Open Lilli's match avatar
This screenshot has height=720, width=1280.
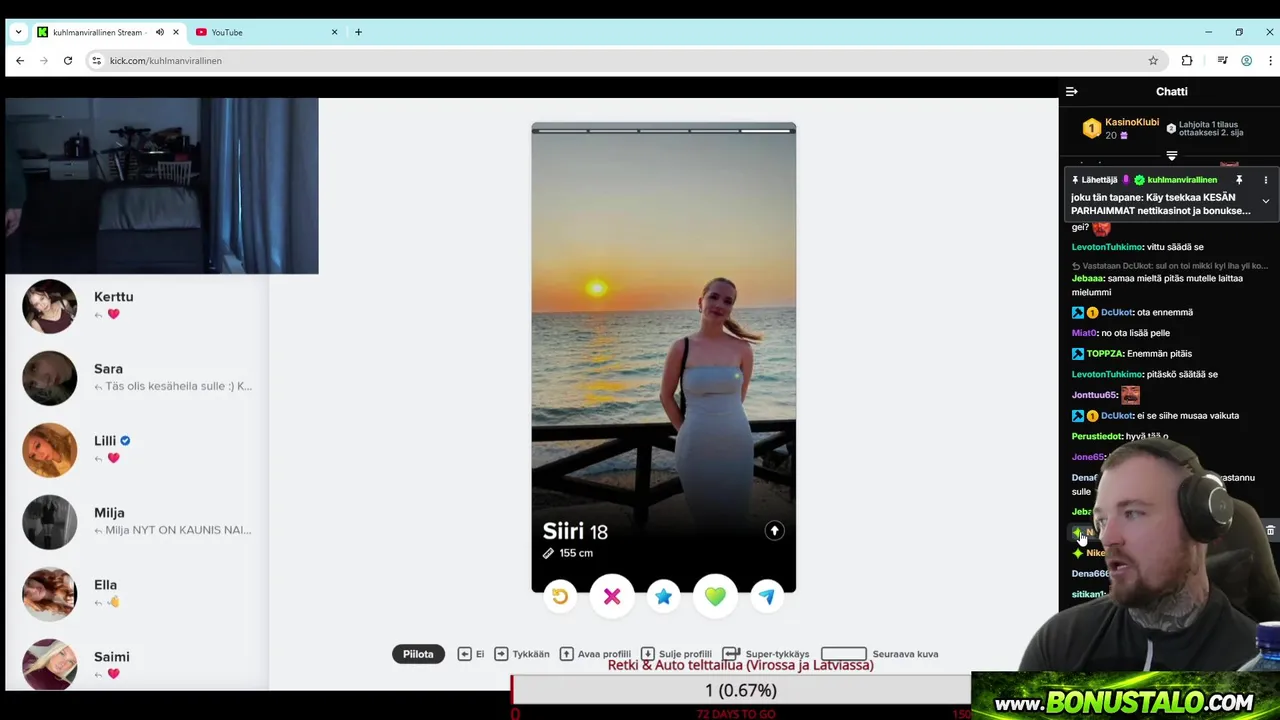pos(49,449)
